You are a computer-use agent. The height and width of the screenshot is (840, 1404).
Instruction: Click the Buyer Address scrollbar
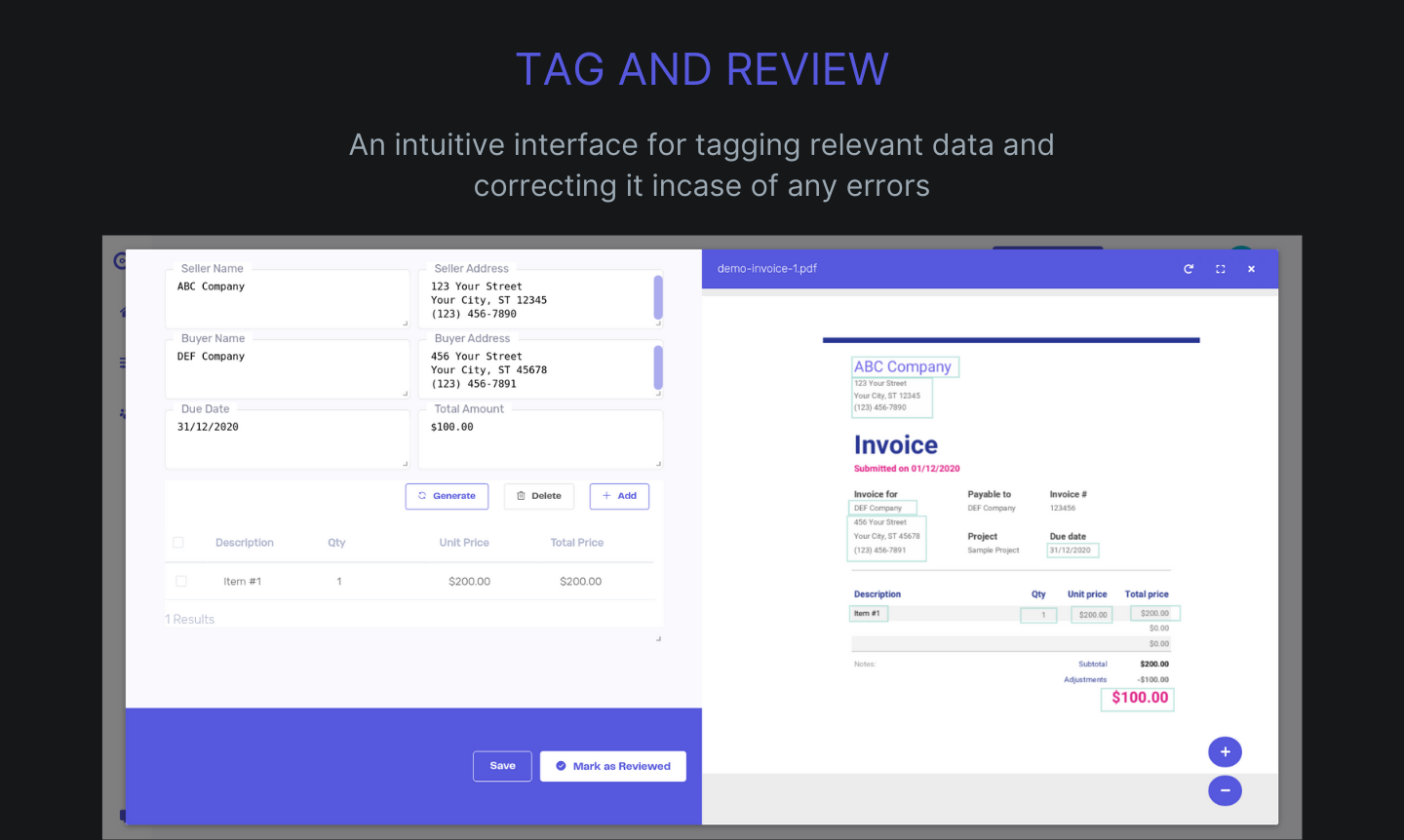pos(658,367)
